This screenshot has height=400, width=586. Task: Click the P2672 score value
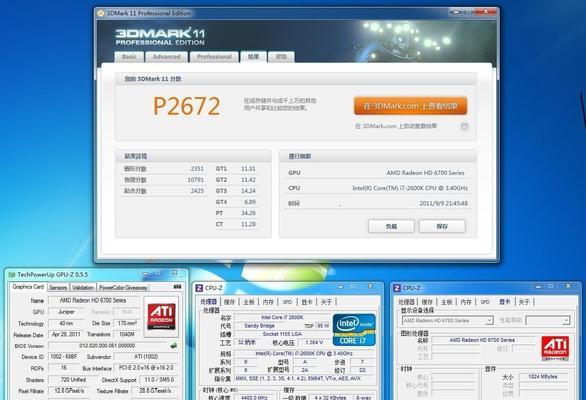186,106
